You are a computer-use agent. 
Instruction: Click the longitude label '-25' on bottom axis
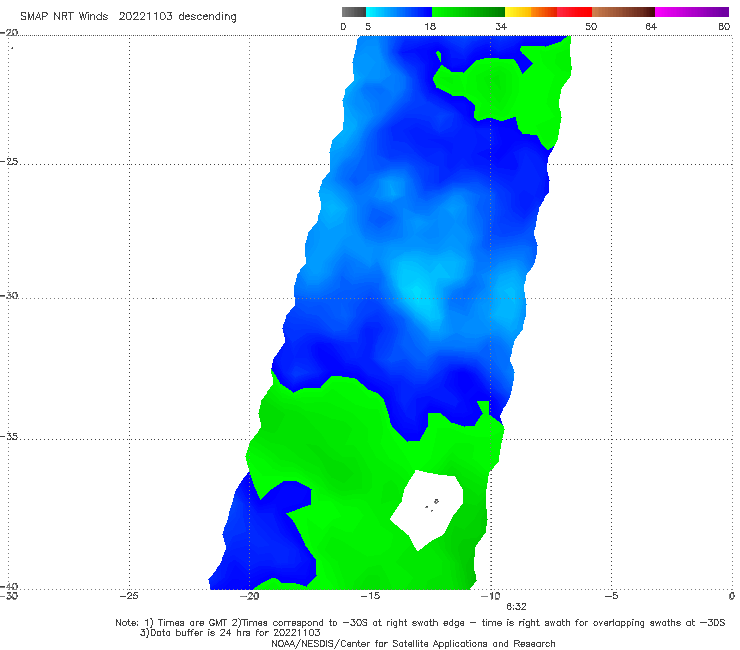[129, 596]
